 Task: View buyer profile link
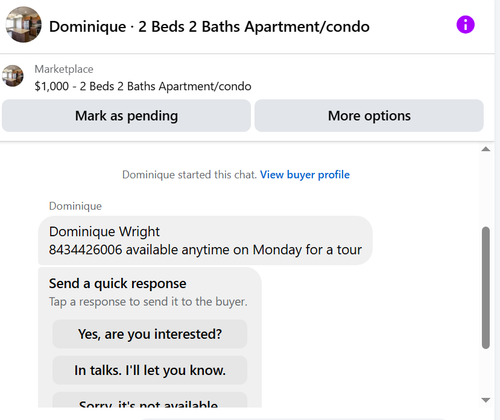pyautogui.click(x=305, y=175)
